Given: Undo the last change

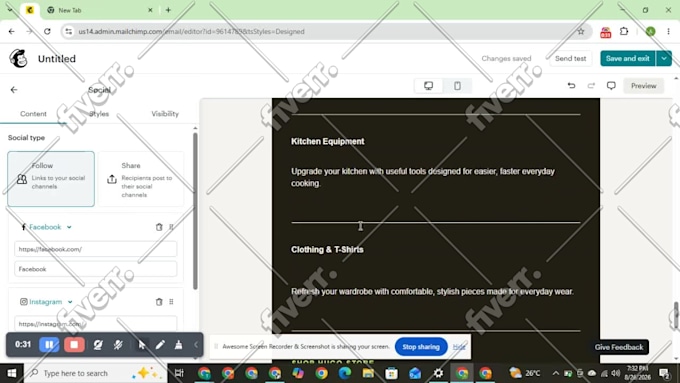Looking at the screenshot, I should (x=572, y=86).
